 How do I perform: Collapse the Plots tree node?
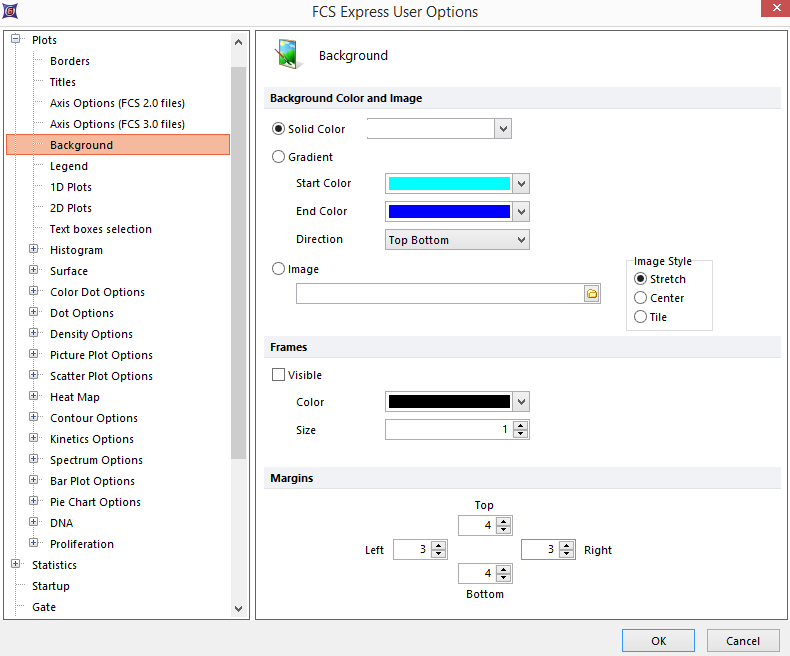click(16, 40)
